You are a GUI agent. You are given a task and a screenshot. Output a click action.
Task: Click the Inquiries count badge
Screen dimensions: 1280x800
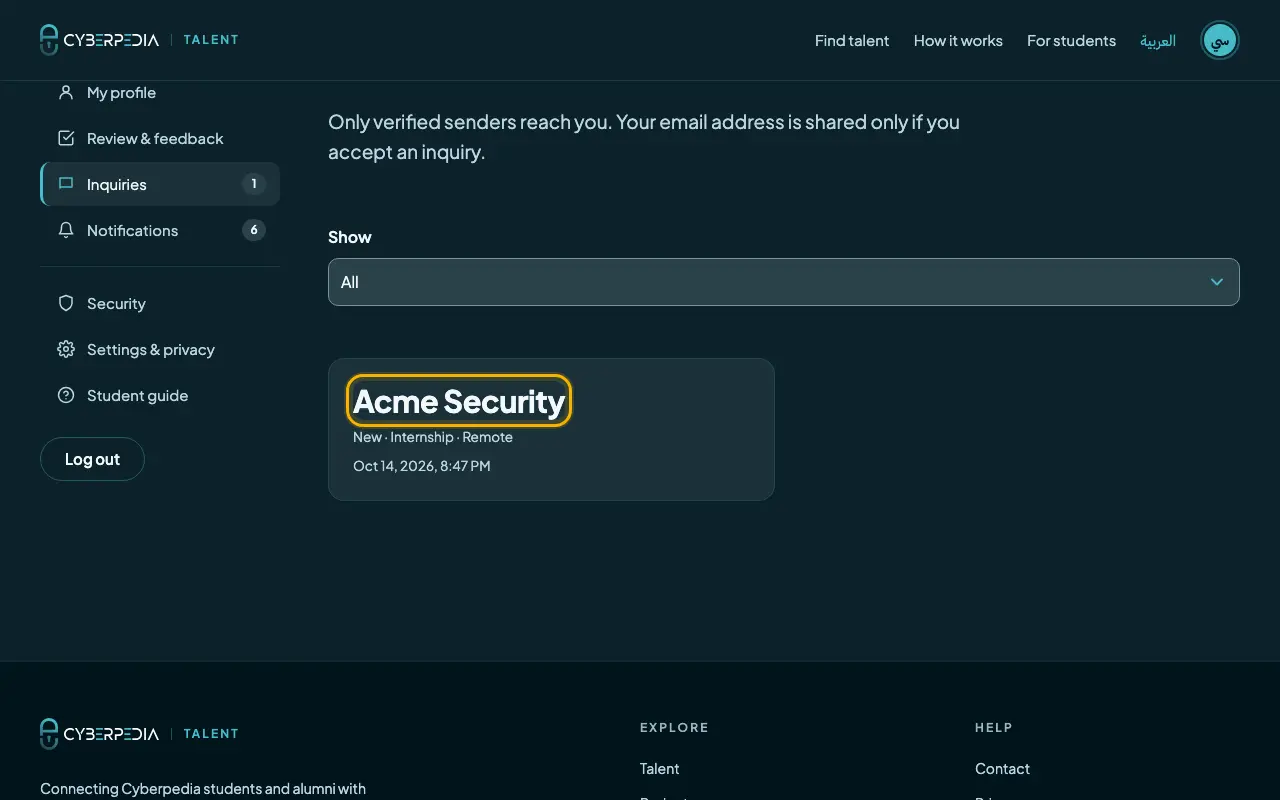(254, 184)
